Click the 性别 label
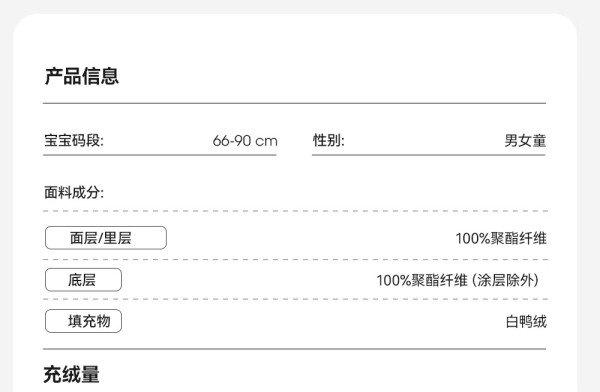Image resolution: width=600 pixels, height=392 pixels. point(329,140)
